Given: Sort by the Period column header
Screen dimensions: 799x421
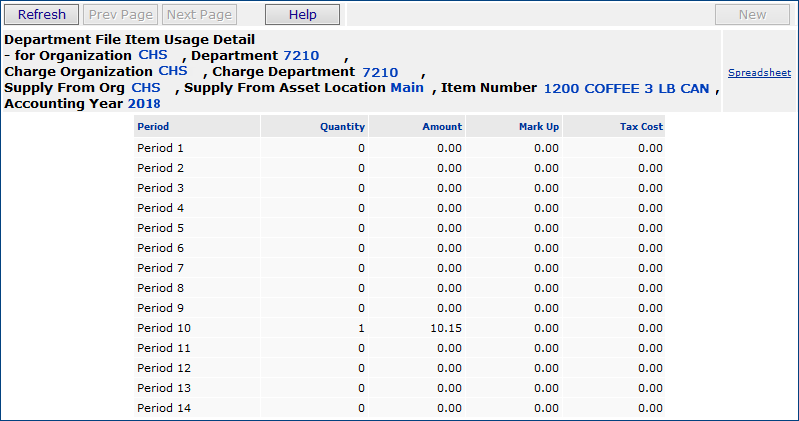Looking at the screenshot, I should point(153,127).
